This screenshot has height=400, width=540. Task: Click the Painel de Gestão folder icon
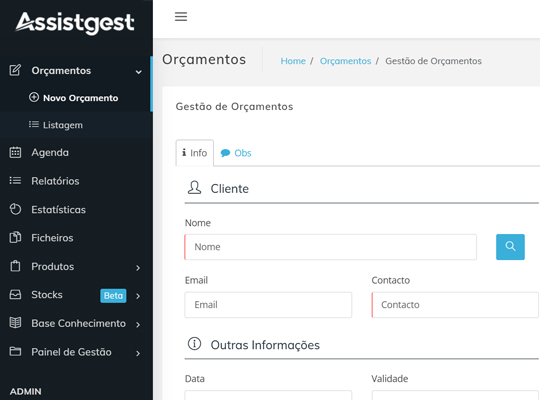point(15,351)
